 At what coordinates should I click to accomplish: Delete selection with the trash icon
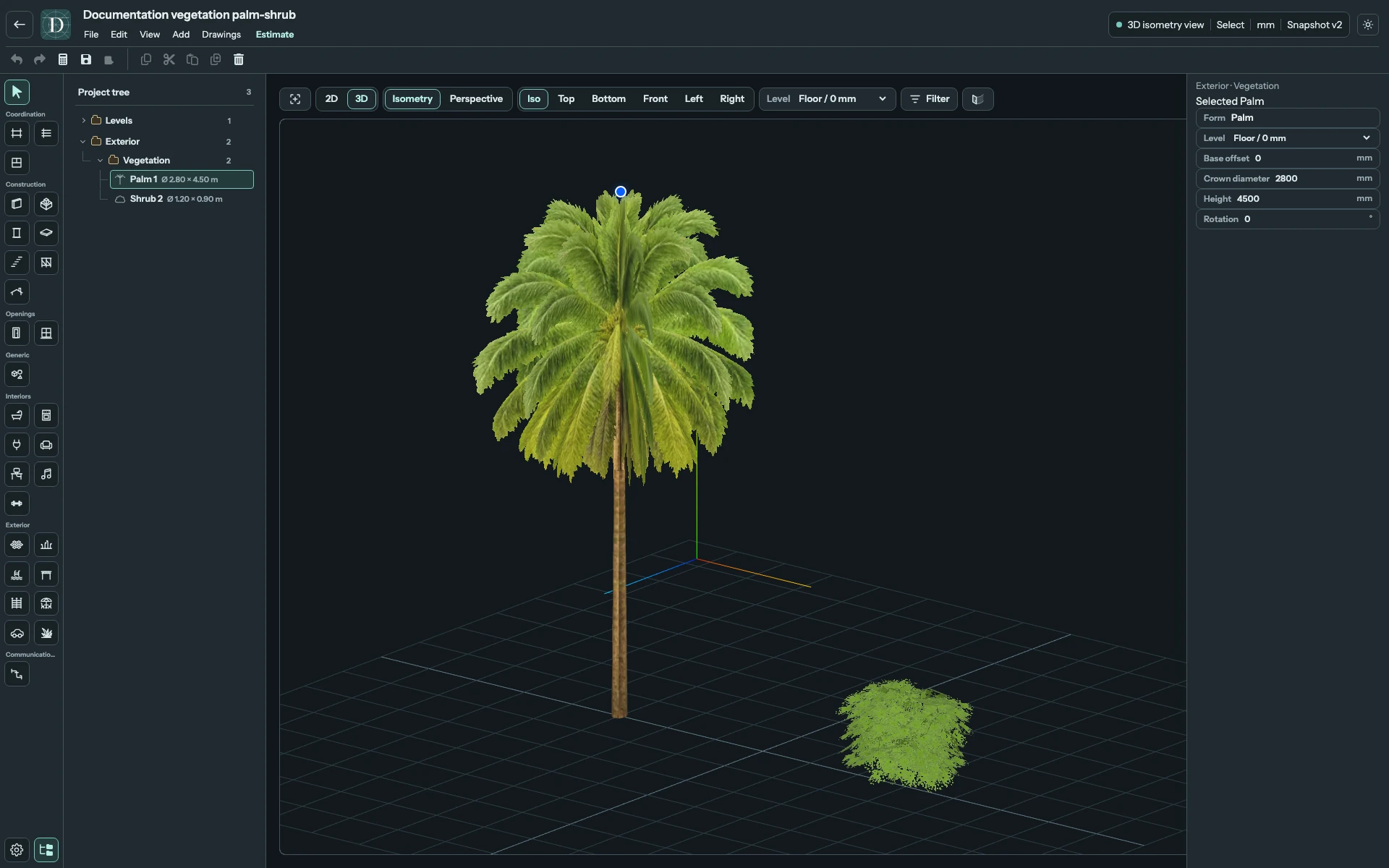(239, 59)
